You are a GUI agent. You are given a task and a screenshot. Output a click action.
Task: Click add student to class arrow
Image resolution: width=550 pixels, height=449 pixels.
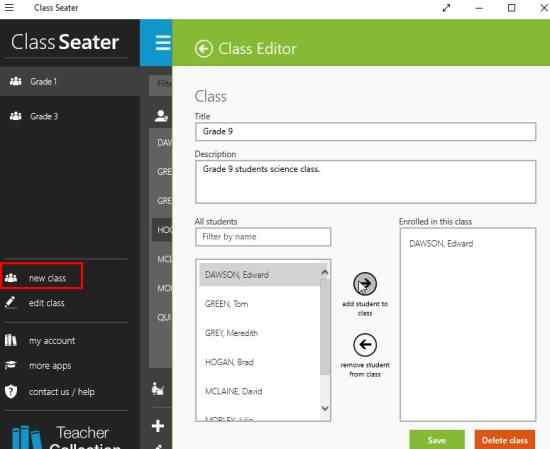pos(365,283)
